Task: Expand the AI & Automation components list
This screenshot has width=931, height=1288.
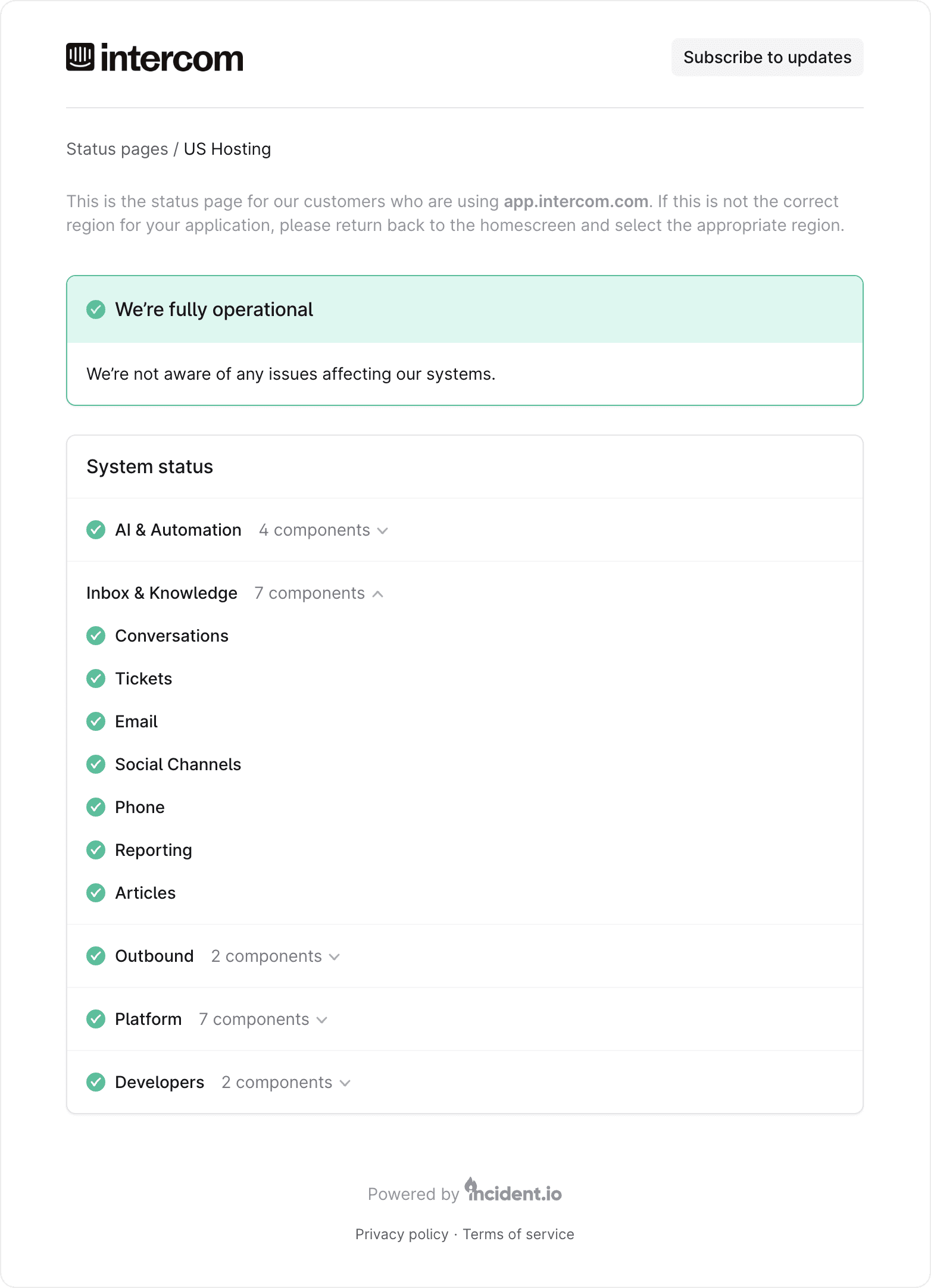Action: coord(323,530)
